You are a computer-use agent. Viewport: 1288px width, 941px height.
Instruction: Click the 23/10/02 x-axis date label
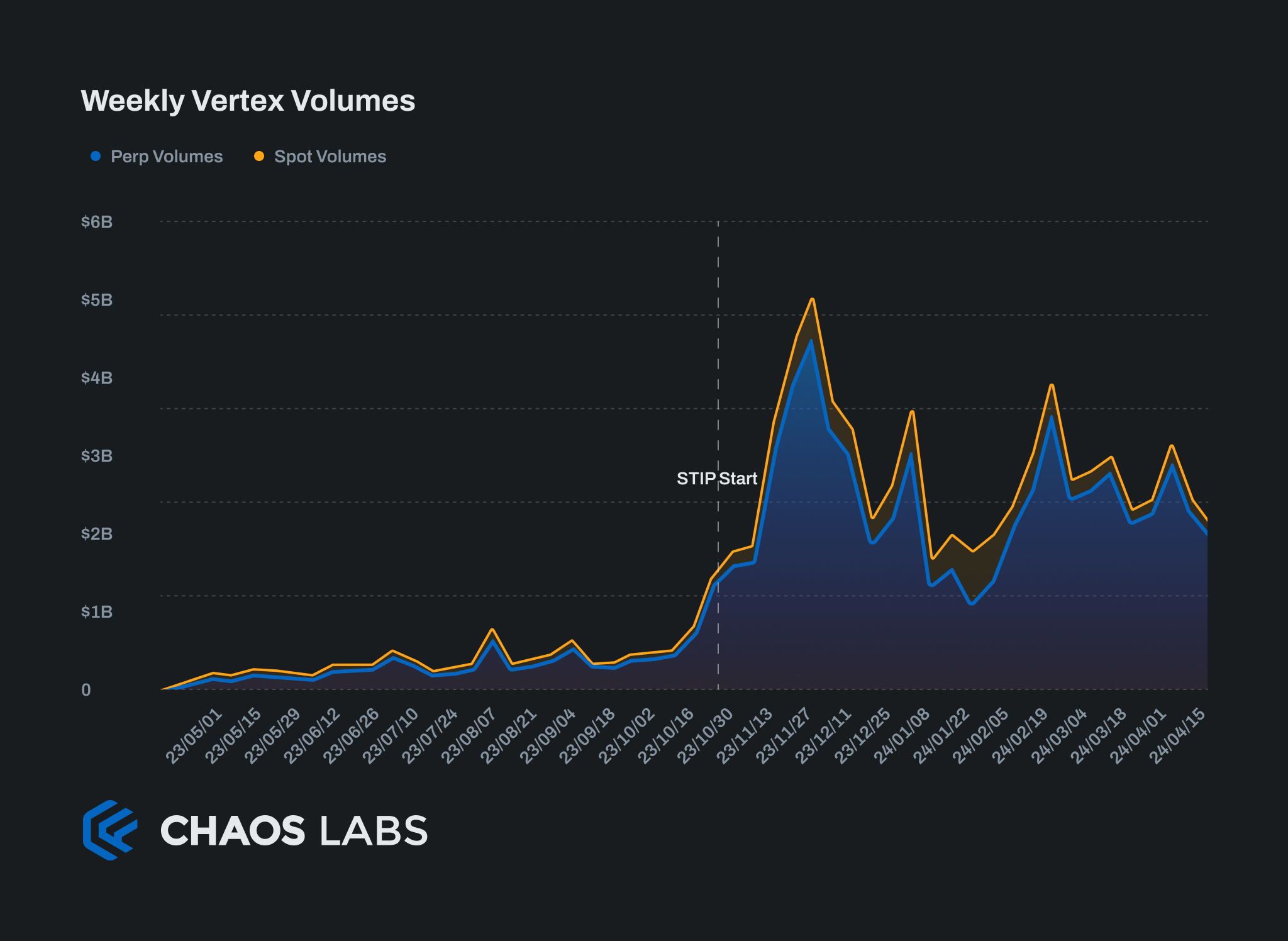pyautogui.click(x=626, y=736)
